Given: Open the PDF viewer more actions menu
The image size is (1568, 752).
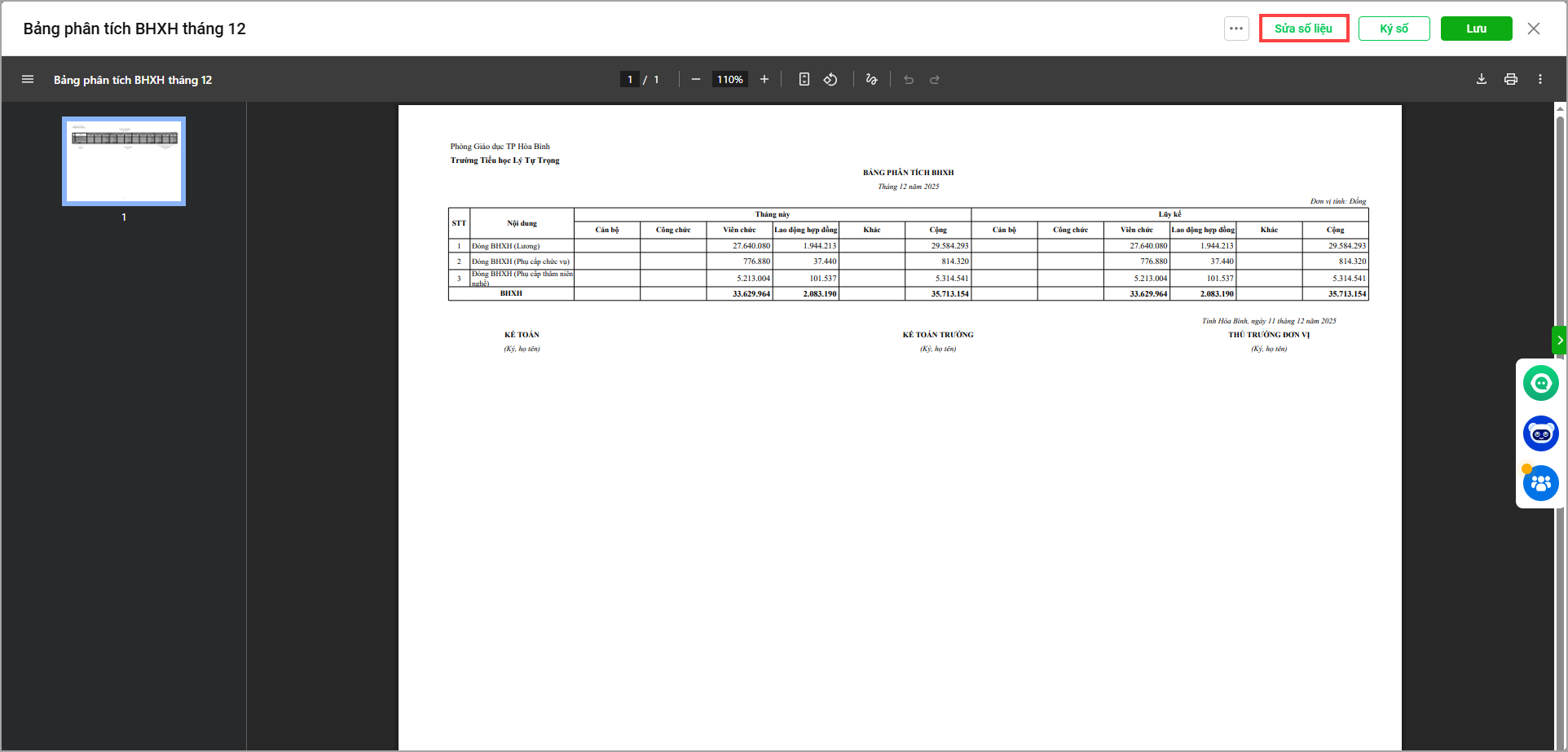Looking at the screenshot, I should 1539,80.
